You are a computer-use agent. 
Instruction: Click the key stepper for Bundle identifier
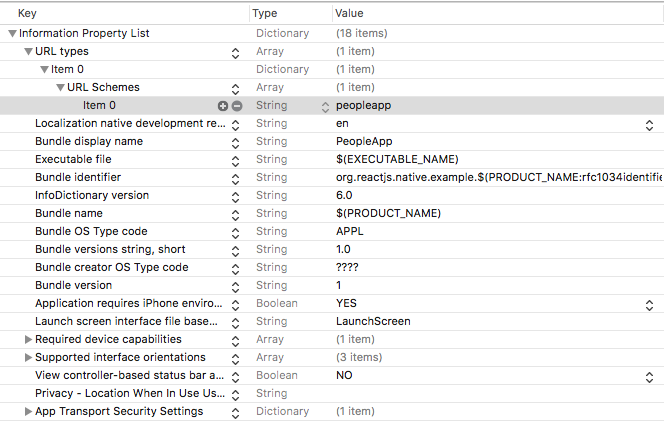coord(236,178)
